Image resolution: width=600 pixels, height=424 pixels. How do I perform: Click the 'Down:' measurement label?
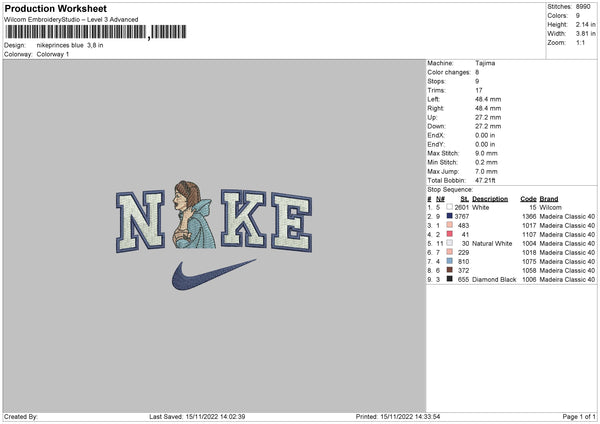click(x=436, y=126)
